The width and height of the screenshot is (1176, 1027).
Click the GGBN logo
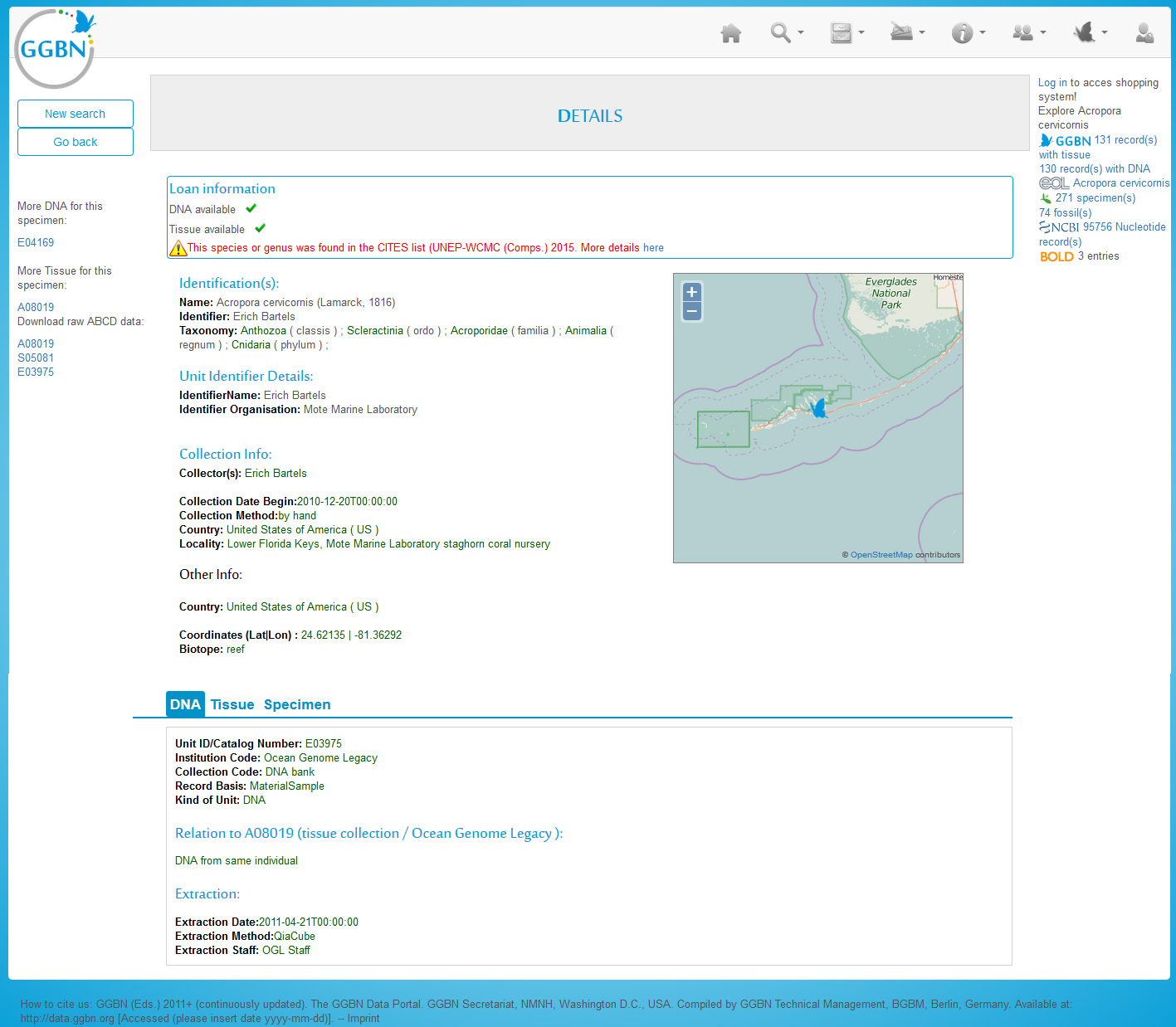pos(55,49)
